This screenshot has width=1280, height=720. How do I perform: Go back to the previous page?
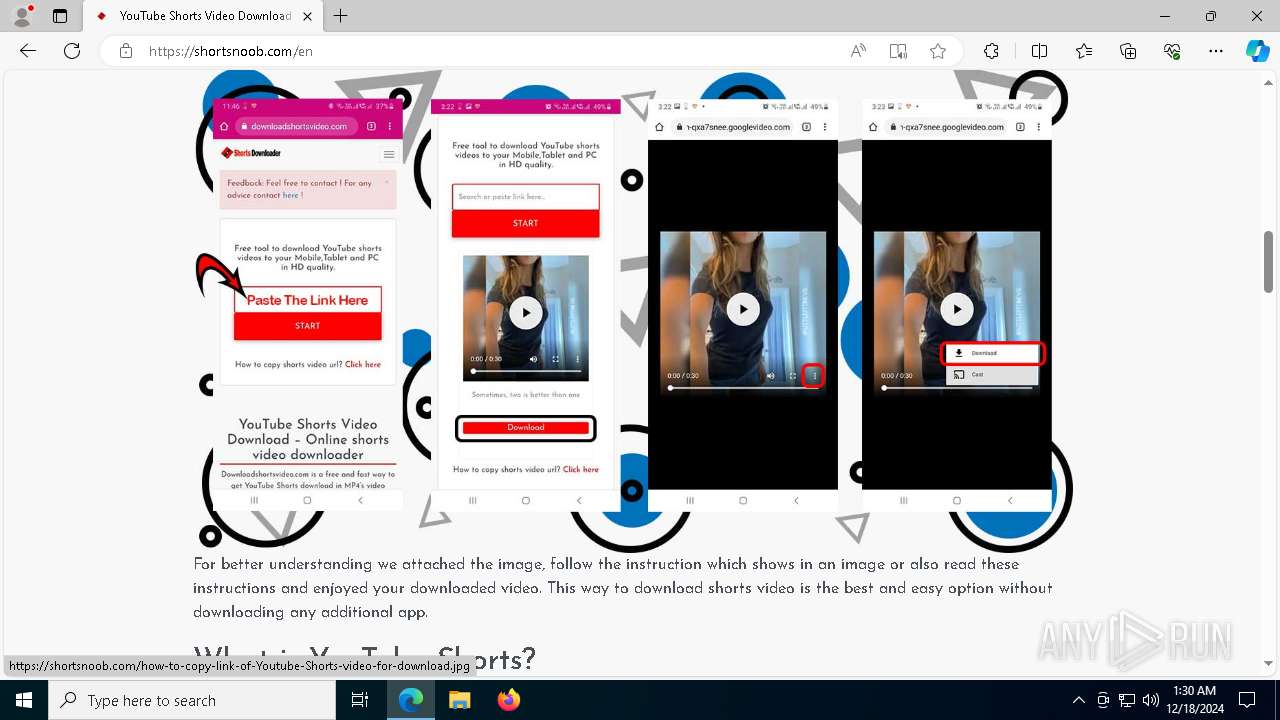click(x=28, y=51)
